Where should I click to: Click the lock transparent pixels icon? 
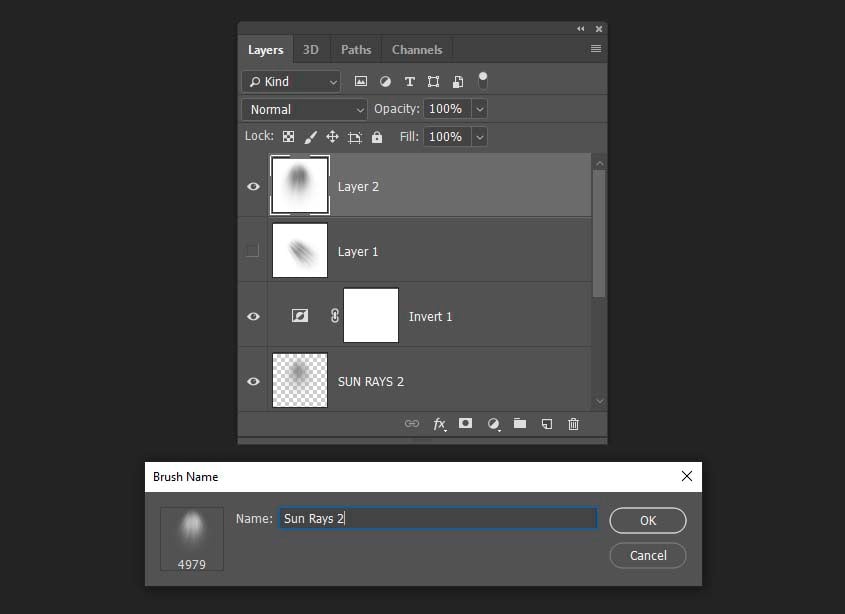289,137
